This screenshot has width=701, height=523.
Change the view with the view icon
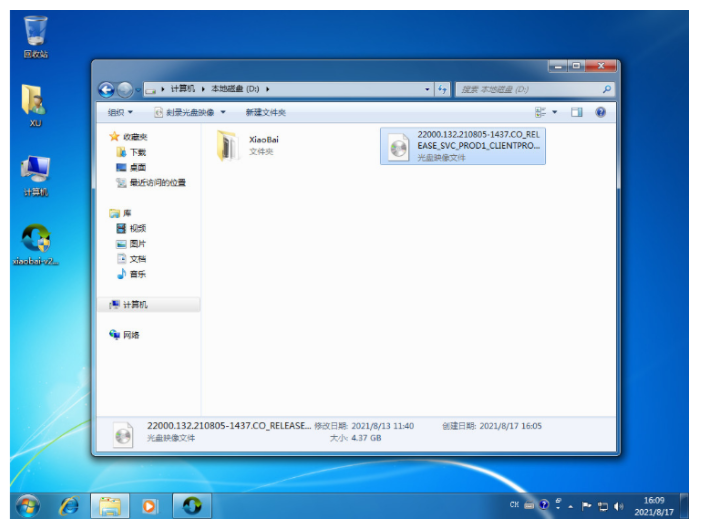(x=541, y=112)
